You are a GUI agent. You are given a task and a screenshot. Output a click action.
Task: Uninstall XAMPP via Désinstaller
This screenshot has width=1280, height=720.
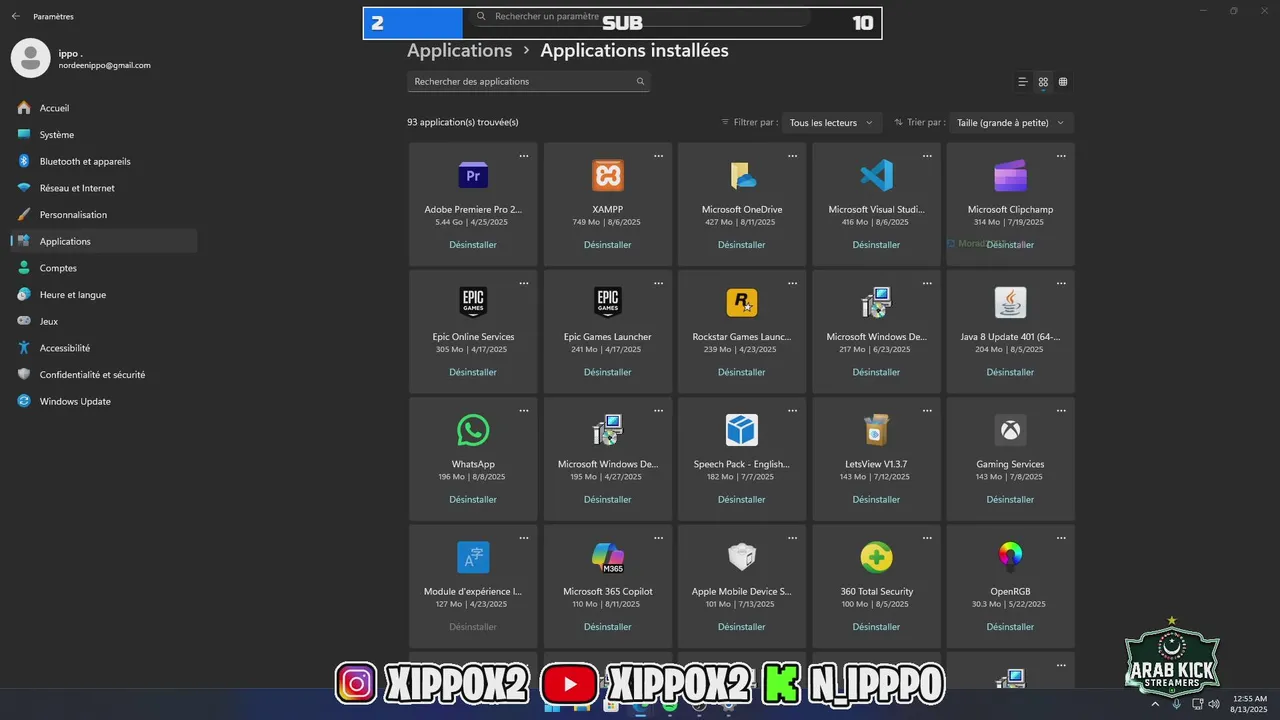pyautogui.click(x=608, y=245)
